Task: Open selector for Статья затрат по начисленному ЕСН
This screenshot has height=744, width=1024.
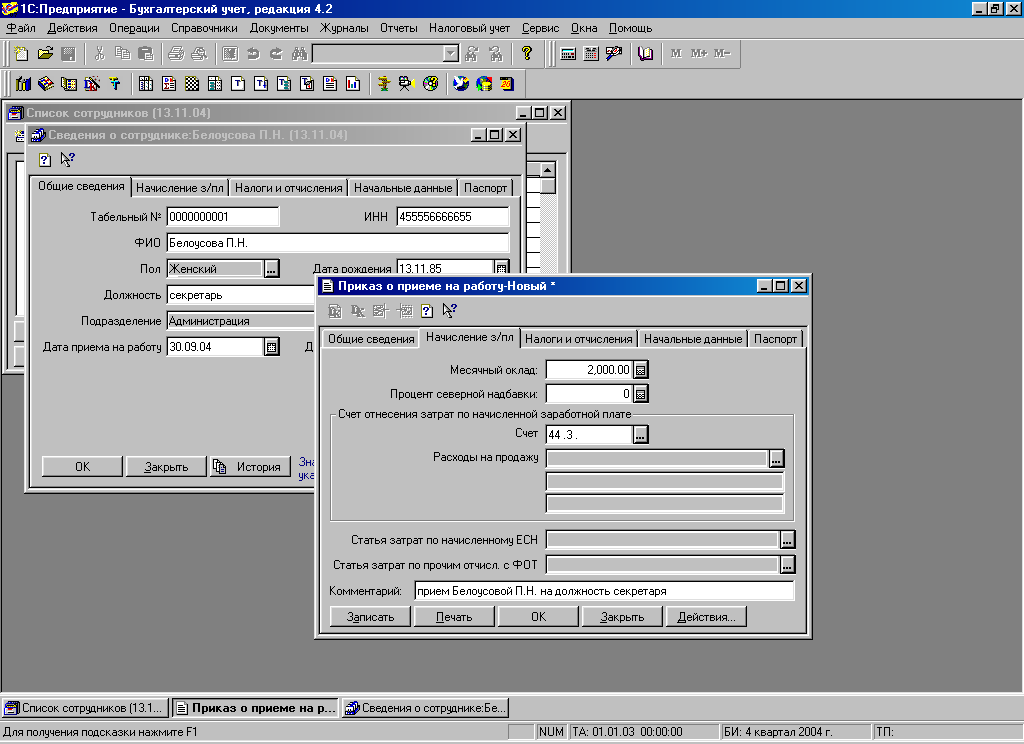Action: (x=788, y=540)
